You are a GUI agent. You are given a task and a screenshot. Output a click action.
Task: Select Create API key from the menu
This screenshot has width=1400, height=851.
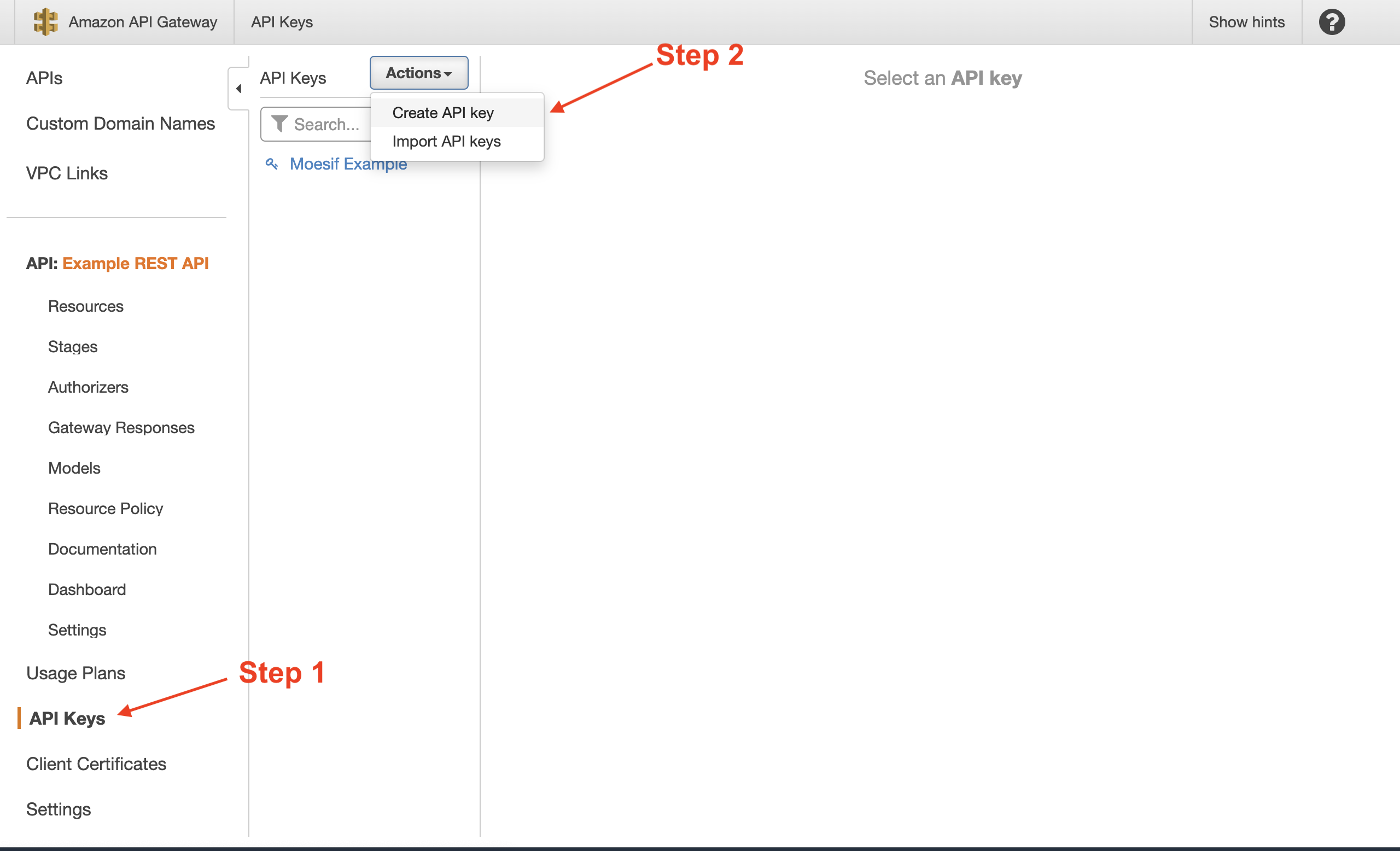[x=442, y=112]
